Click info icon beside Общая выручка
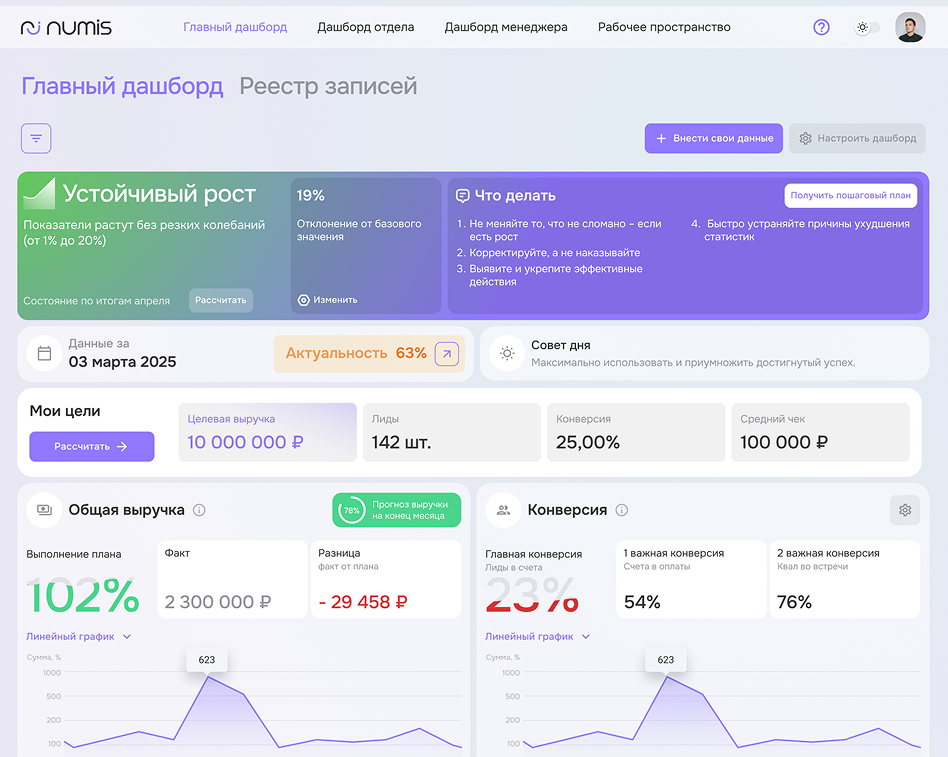Screen dimensions: 948x757 (199, 510)
